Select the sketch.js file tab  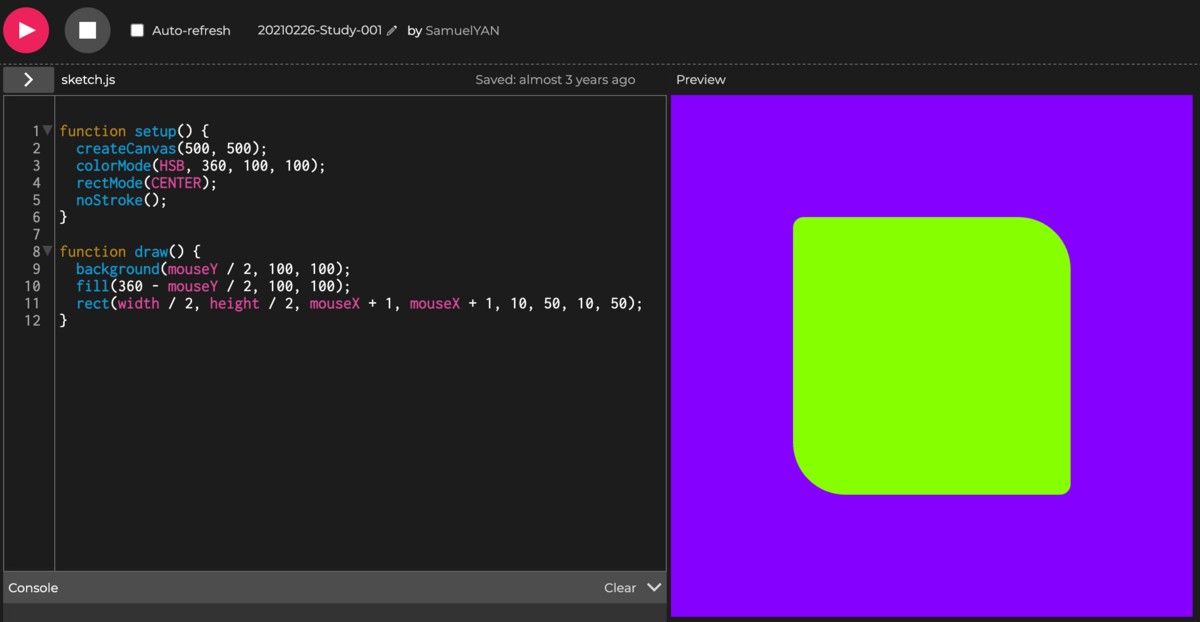[88, 79]
